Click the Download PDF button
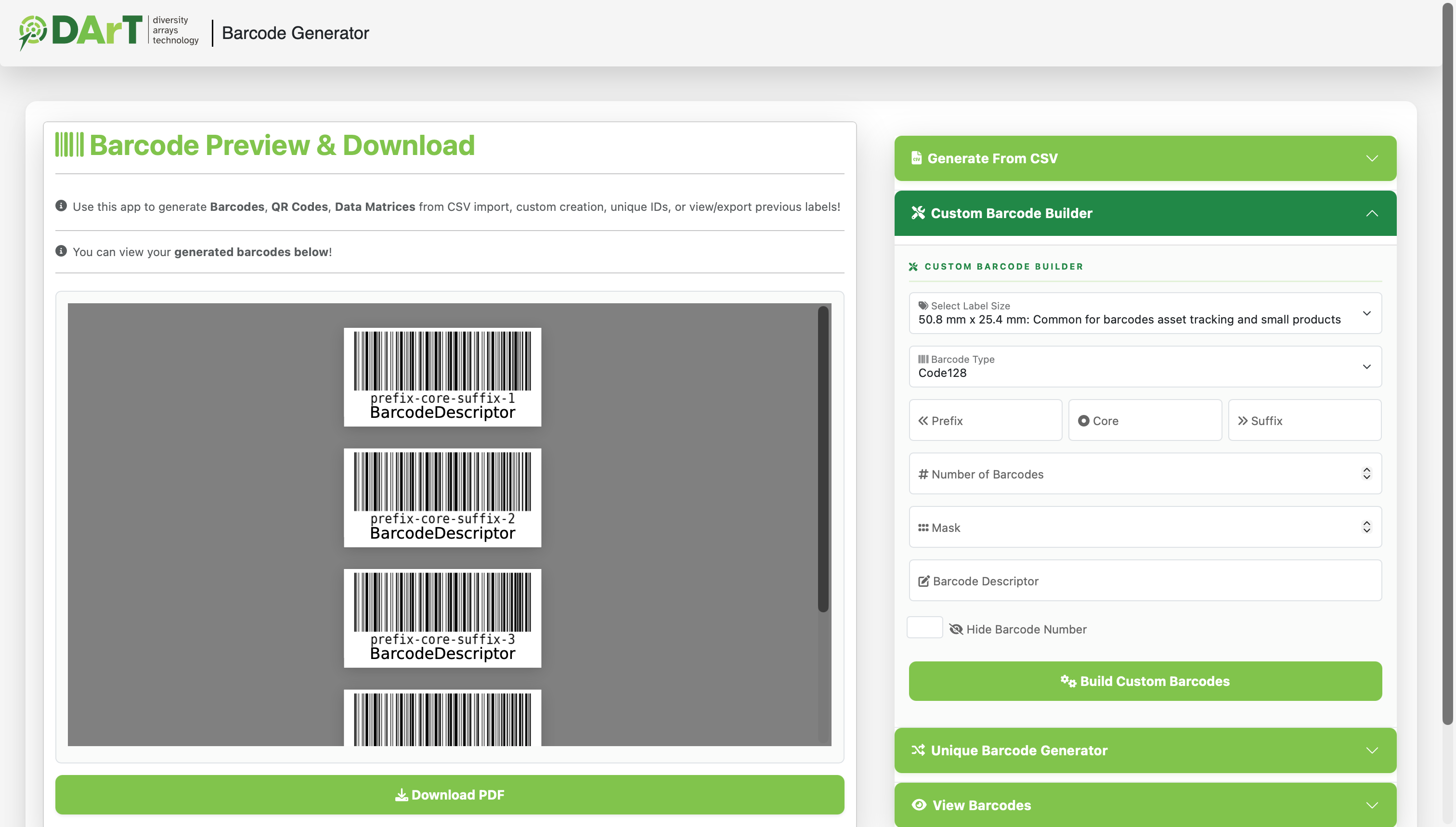The height and width of the screenshot is (827, 1456). point(449,795)
